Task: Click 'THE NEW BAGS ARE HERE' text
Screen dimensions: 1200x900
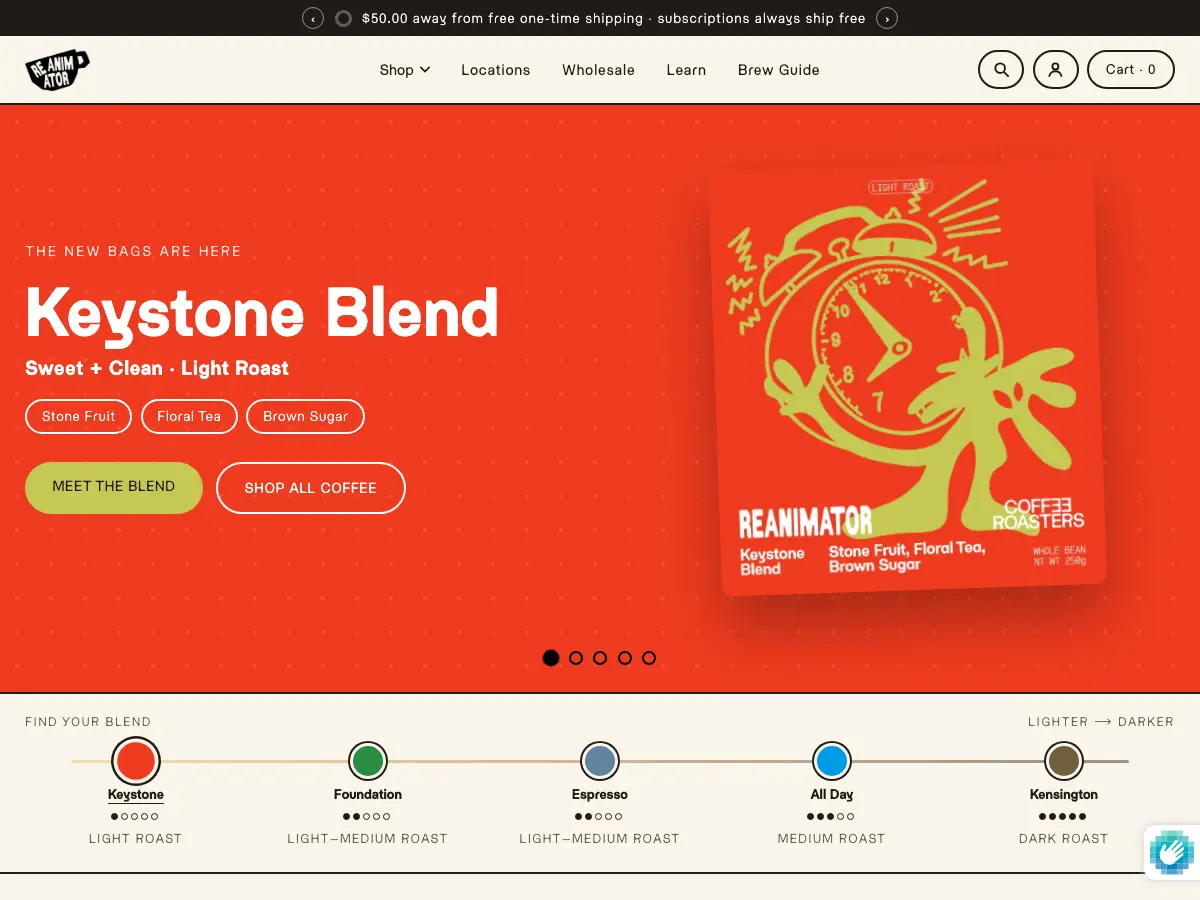Action: click(133, 251)
